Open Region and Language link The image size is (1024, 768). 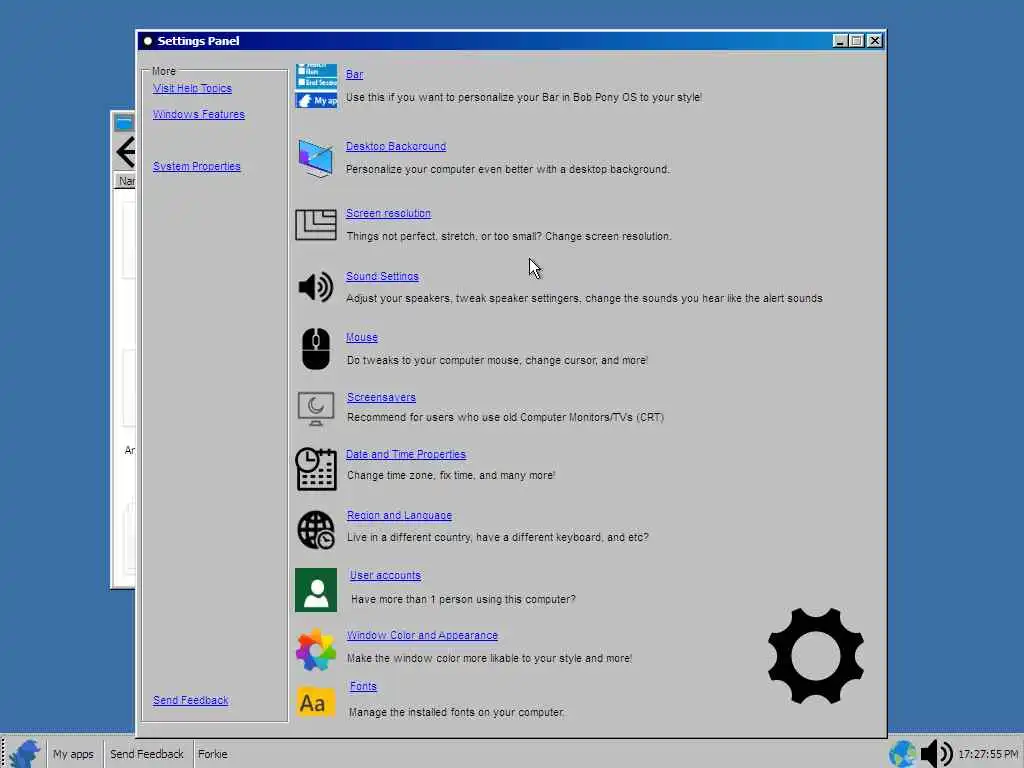(x=399, y=515)
